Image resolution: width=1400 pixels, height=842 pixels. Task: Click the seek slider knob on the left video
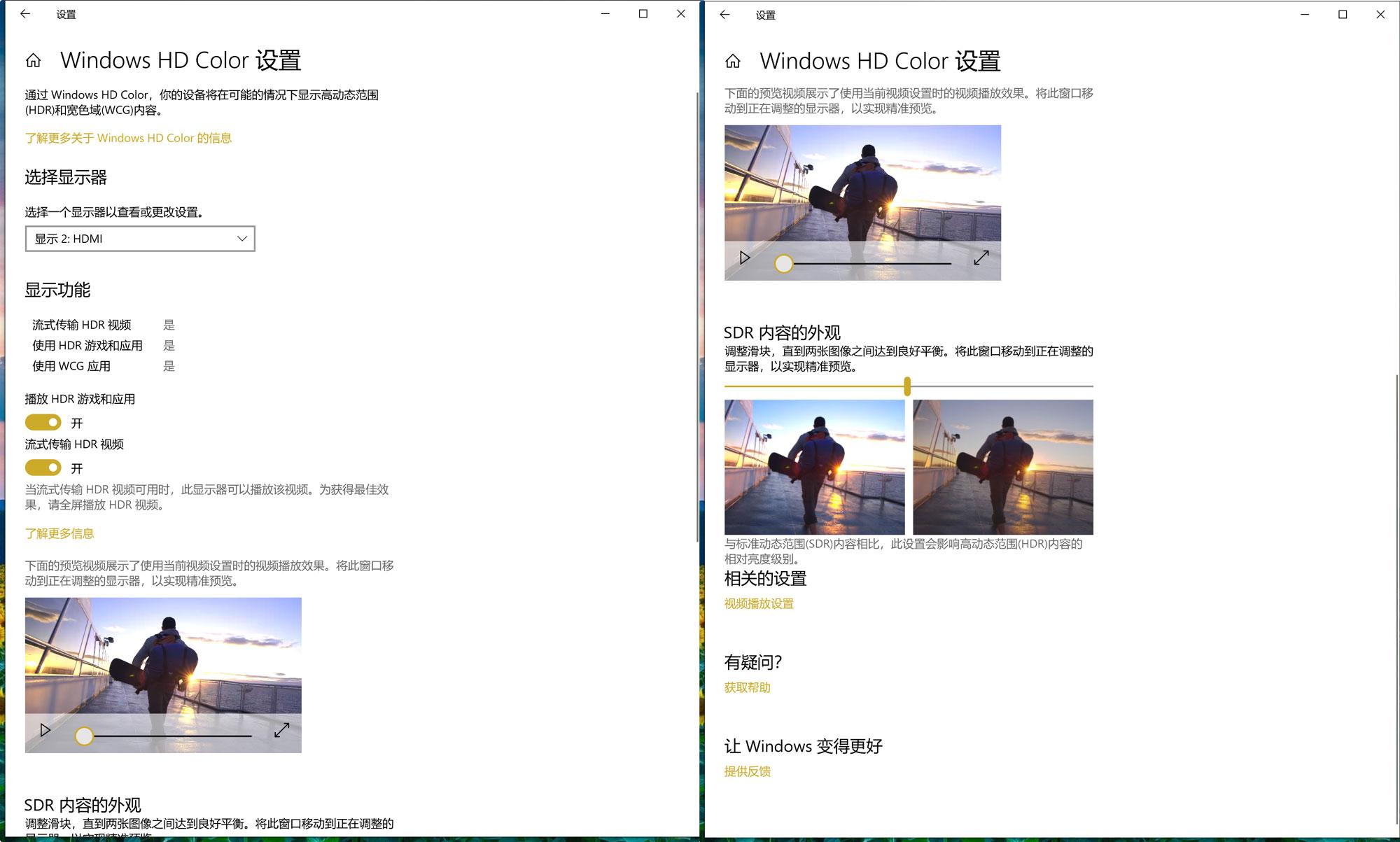coord(85,736)
